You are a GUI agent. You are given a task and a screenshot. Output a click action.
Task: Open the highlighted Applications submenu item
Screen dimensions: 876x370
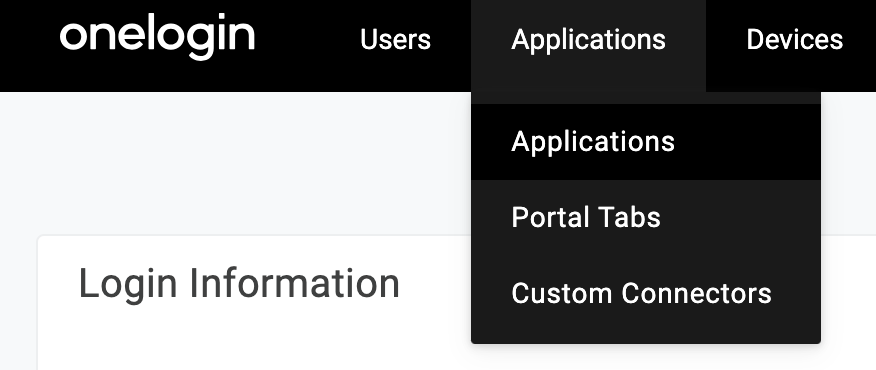click(646, 141)
